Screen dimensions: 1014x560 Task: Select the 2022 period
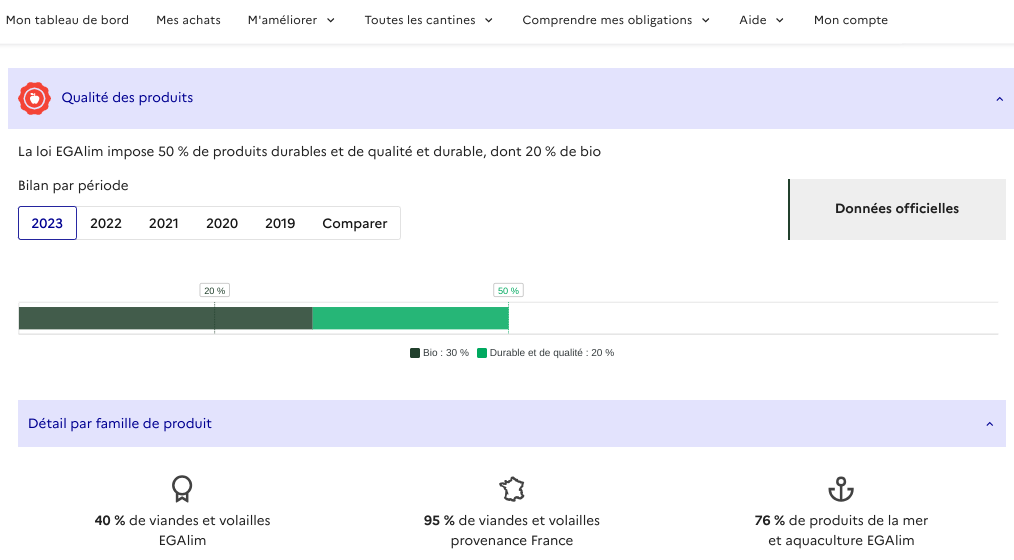point(106,223)
